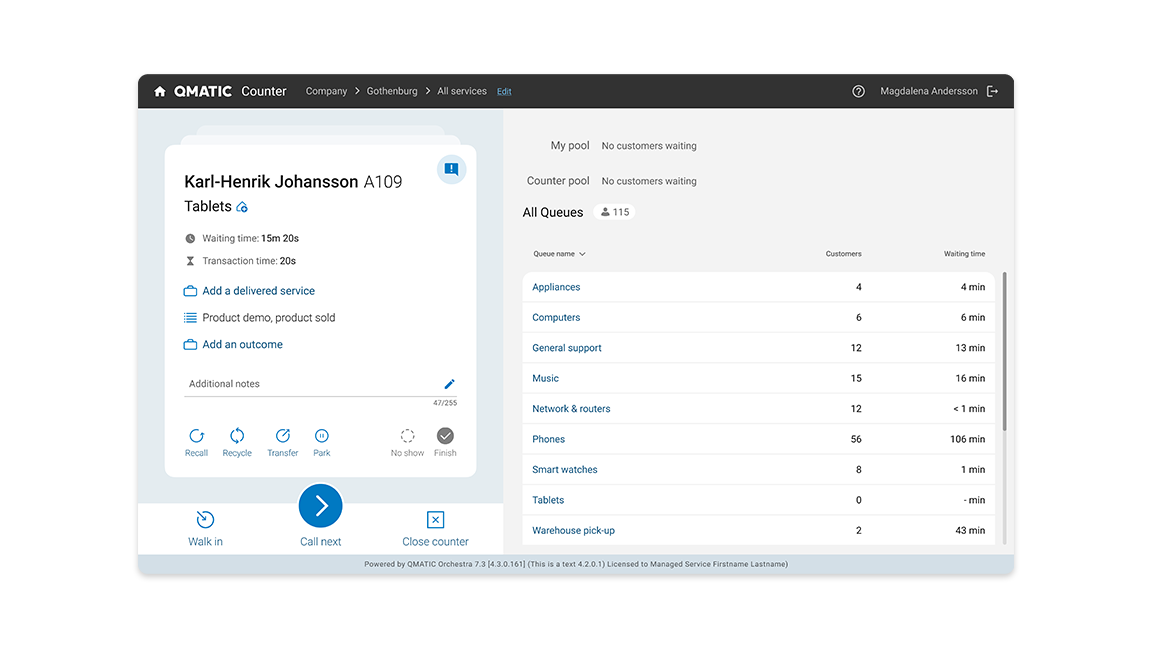1152x648 pixels.
Task: Open the Smart watches queue
Action: (x=564, y=469)
